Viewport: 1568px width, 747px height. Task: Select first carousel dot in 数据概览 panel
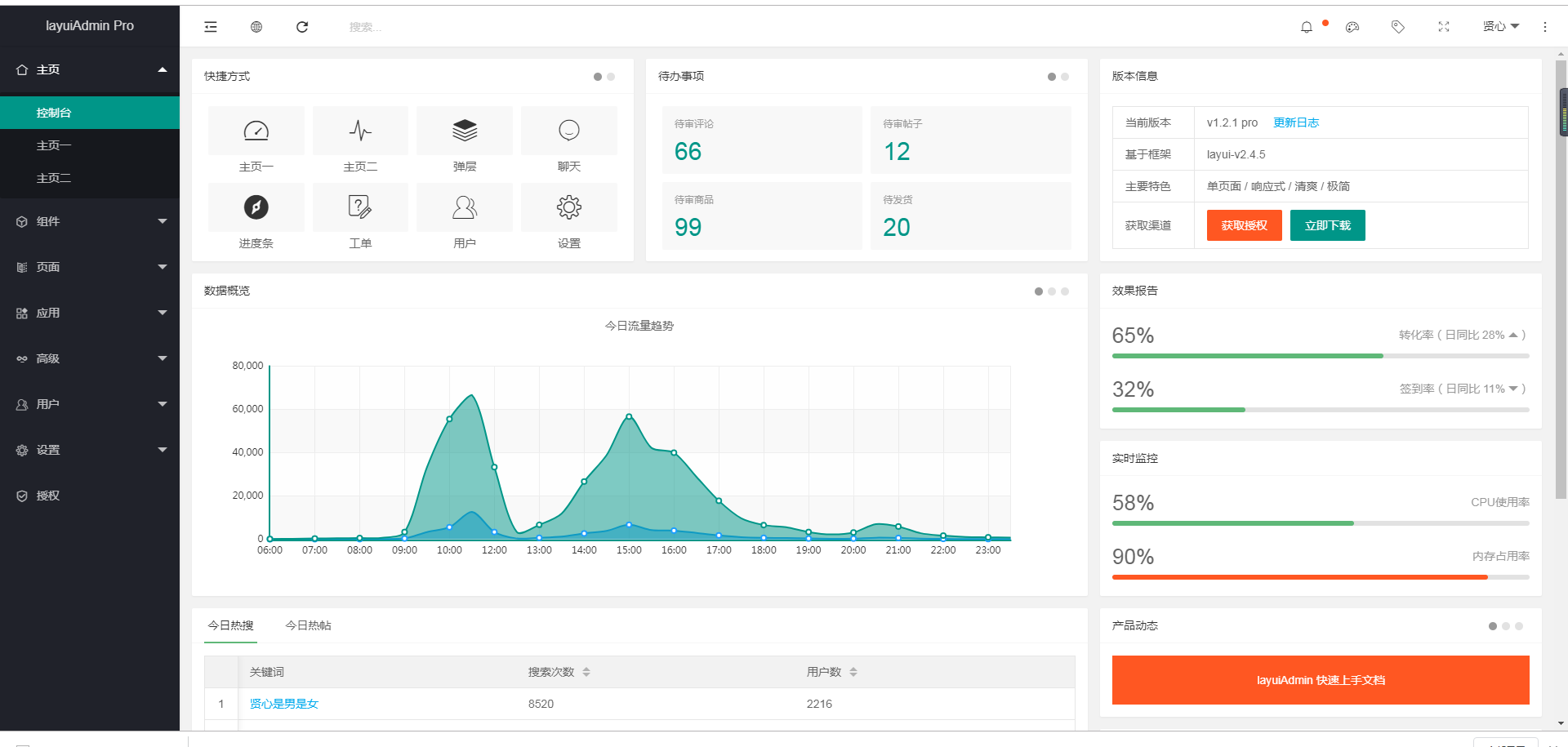[1039, 291]
